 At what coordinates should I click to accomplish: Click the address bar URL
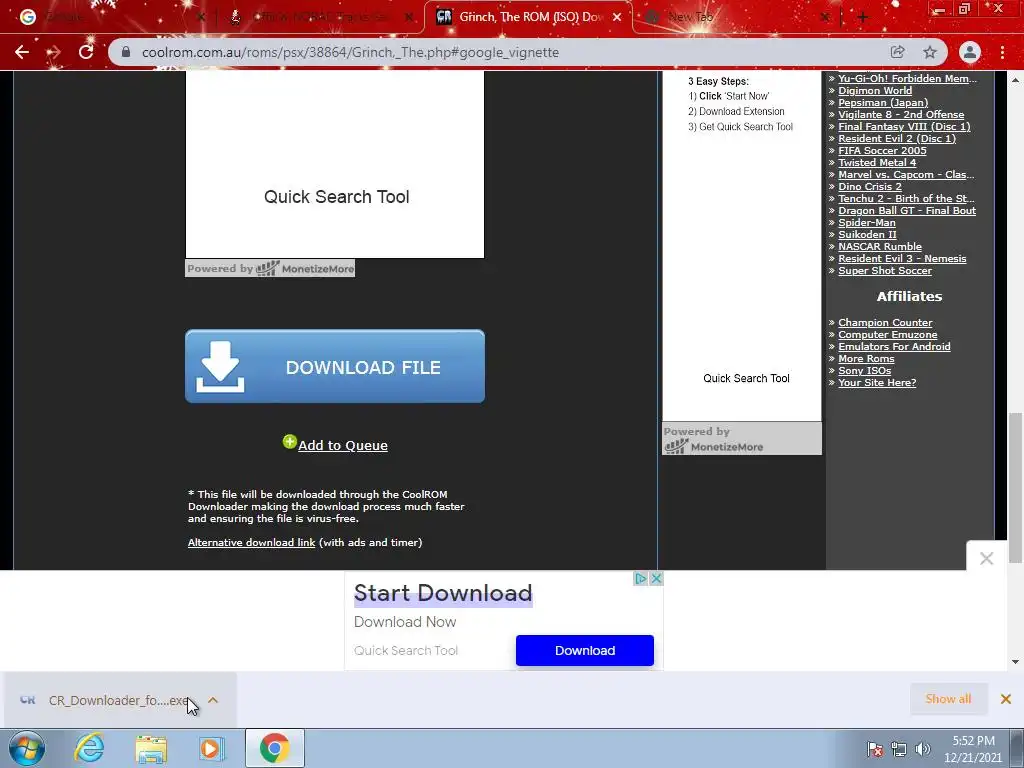click(x=350, y=52)
